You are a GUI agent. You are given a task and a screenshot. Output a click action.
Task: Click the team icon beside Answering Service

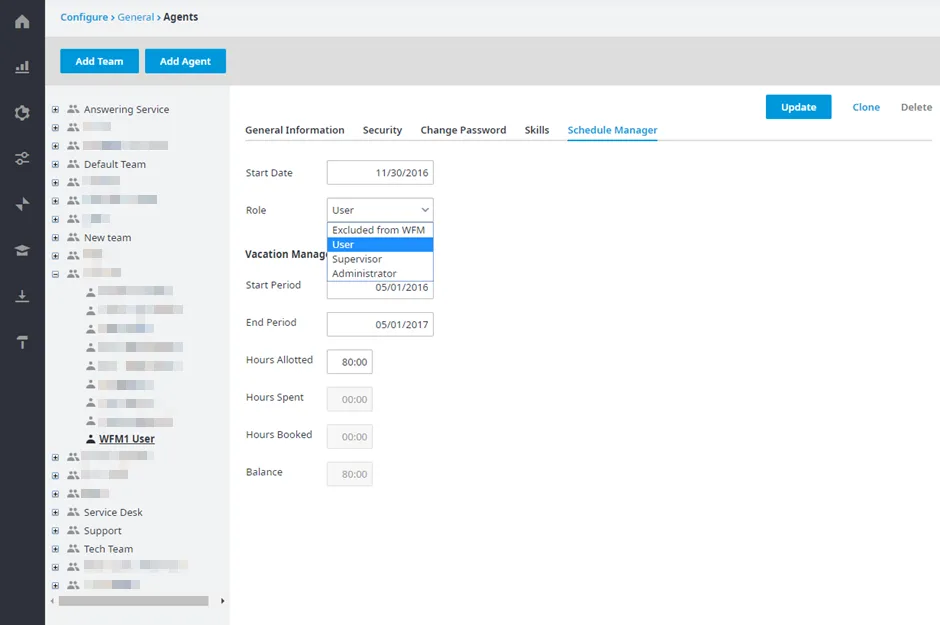(73, 109)
